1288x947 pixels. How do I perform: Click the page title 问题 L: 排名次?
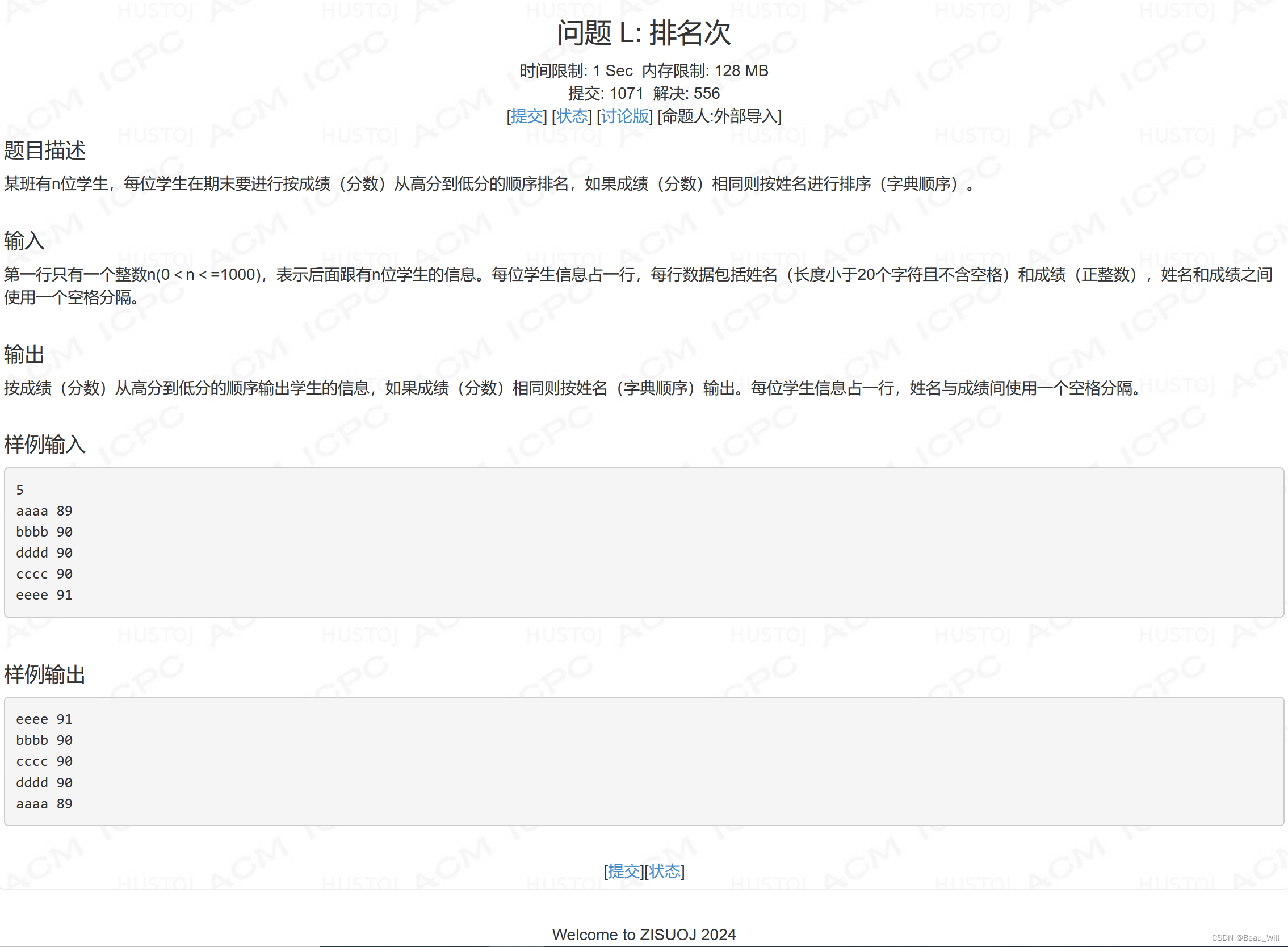[x=644, y=33]
